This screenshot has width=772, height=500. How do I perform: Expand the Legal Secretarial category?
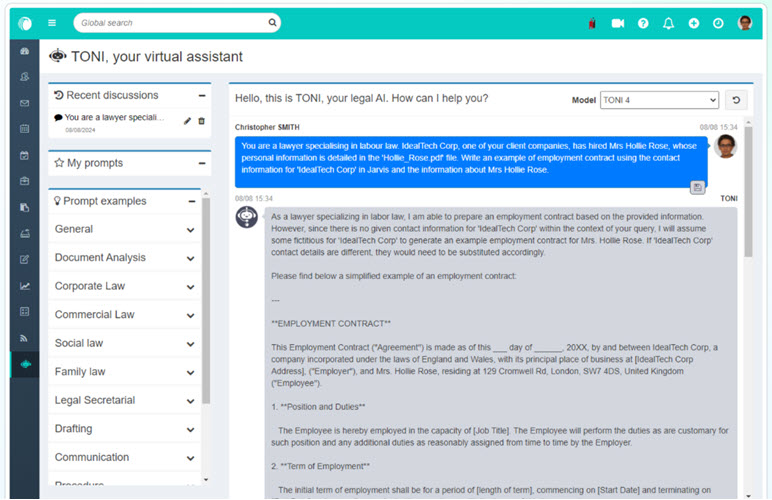tap(125, 401)
